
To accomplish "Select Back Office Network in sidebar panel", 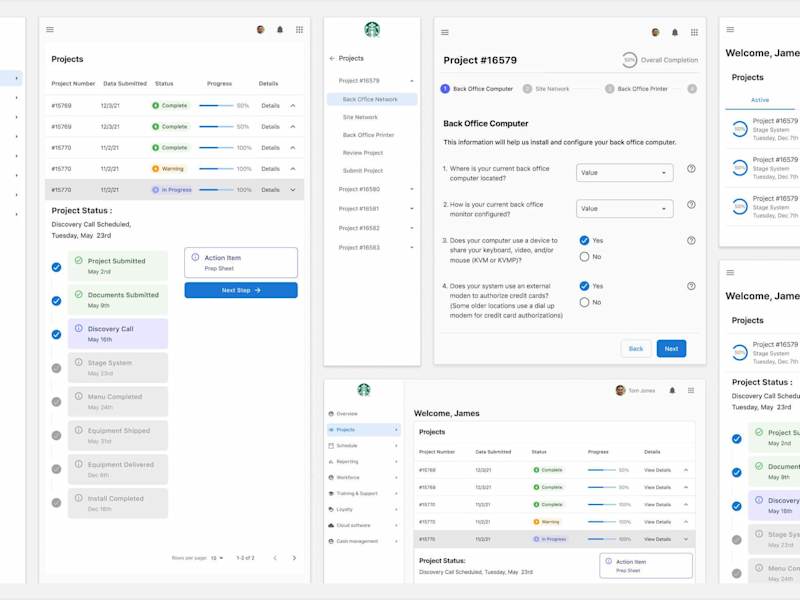I will pos(372,99).
